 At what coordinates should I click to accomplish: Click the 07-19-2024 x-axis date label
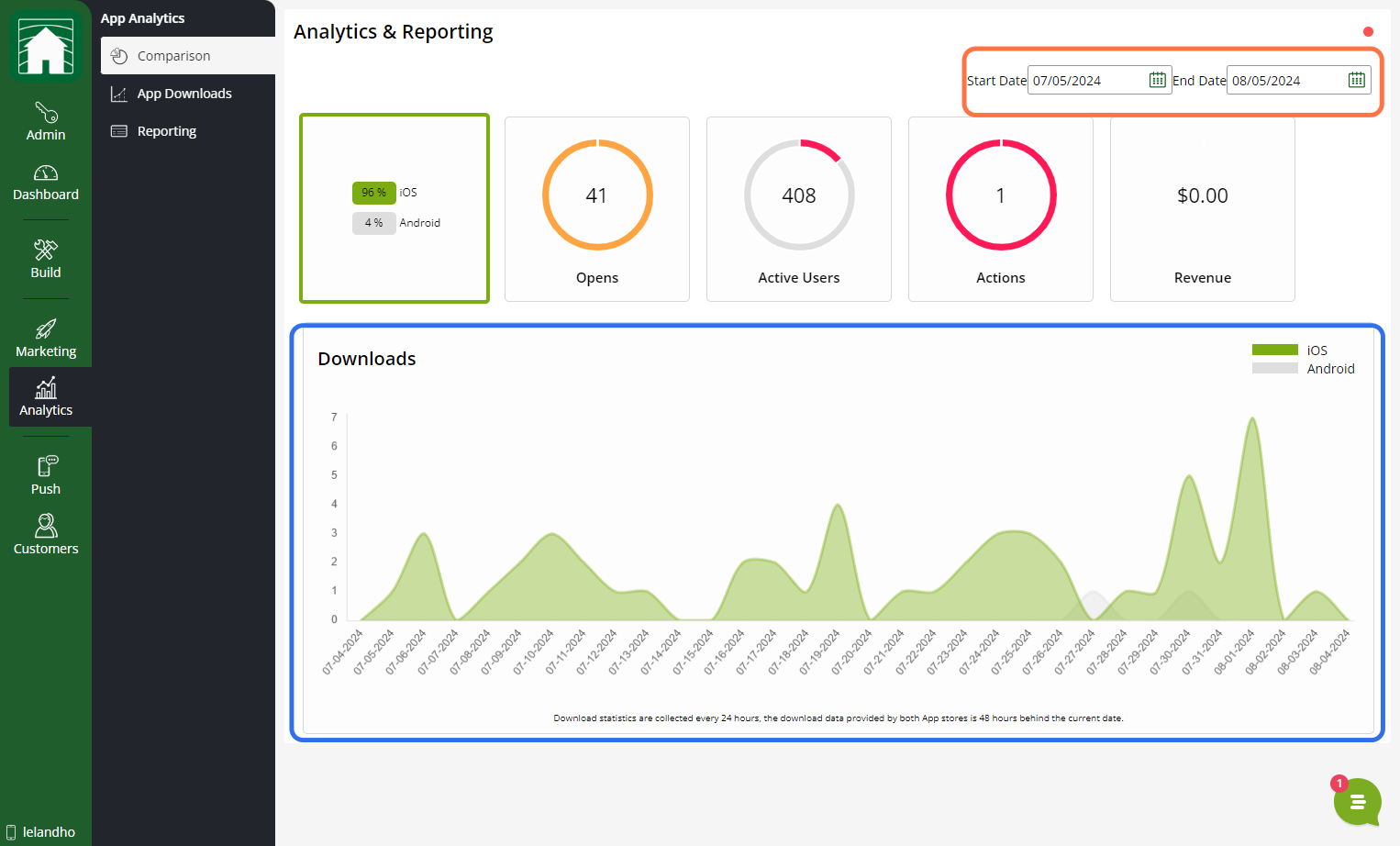[820, 651]
